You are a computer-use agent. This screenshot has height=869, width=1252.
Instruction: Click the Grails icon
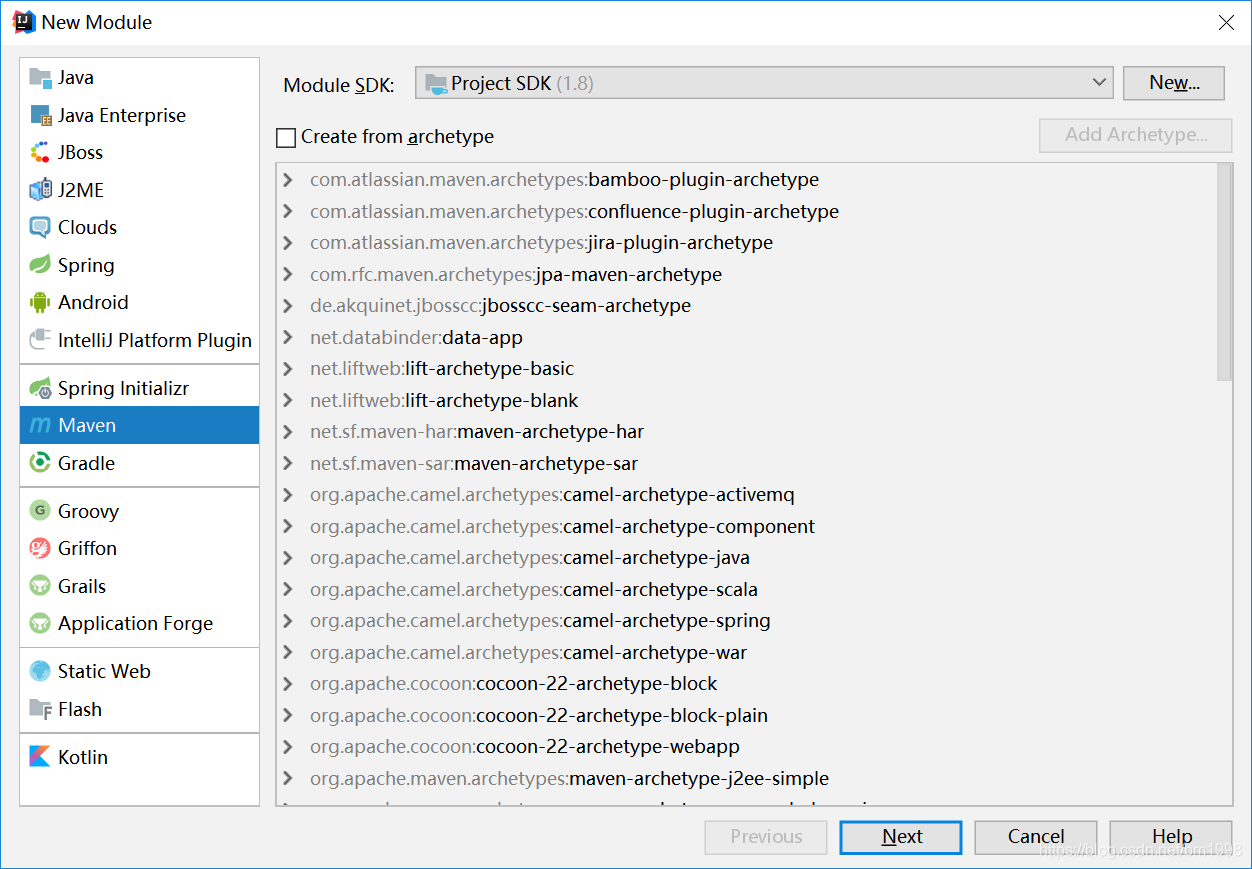(40, 586)
